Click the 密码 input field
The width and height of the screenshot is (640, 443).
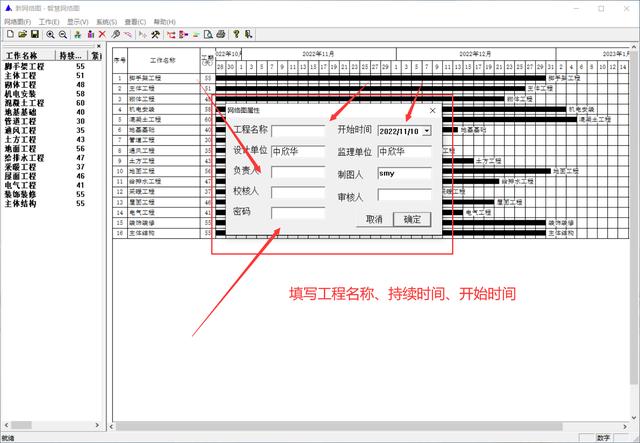(298, 213)
